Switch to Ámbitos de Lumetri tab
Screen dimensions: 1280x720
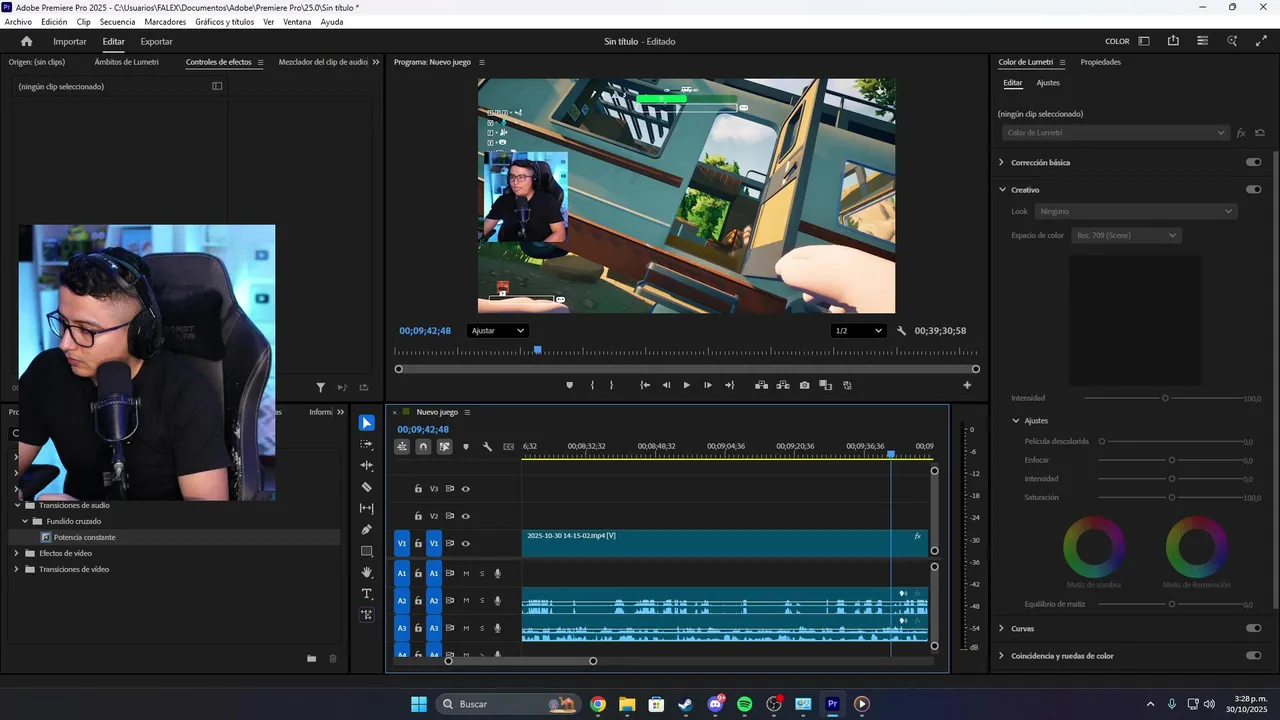pyautogui.click(x=127, y=62)
